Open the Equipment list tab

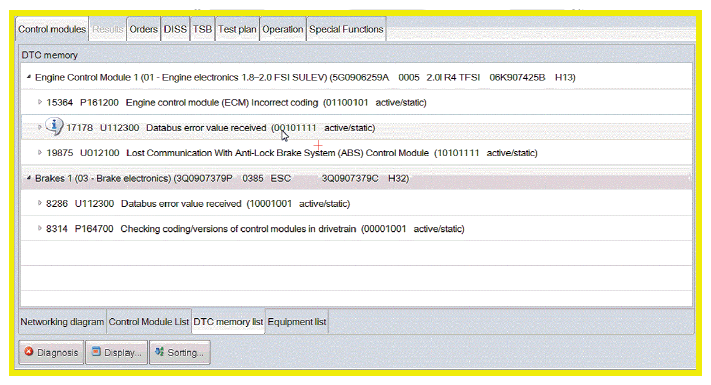[297, 322]
